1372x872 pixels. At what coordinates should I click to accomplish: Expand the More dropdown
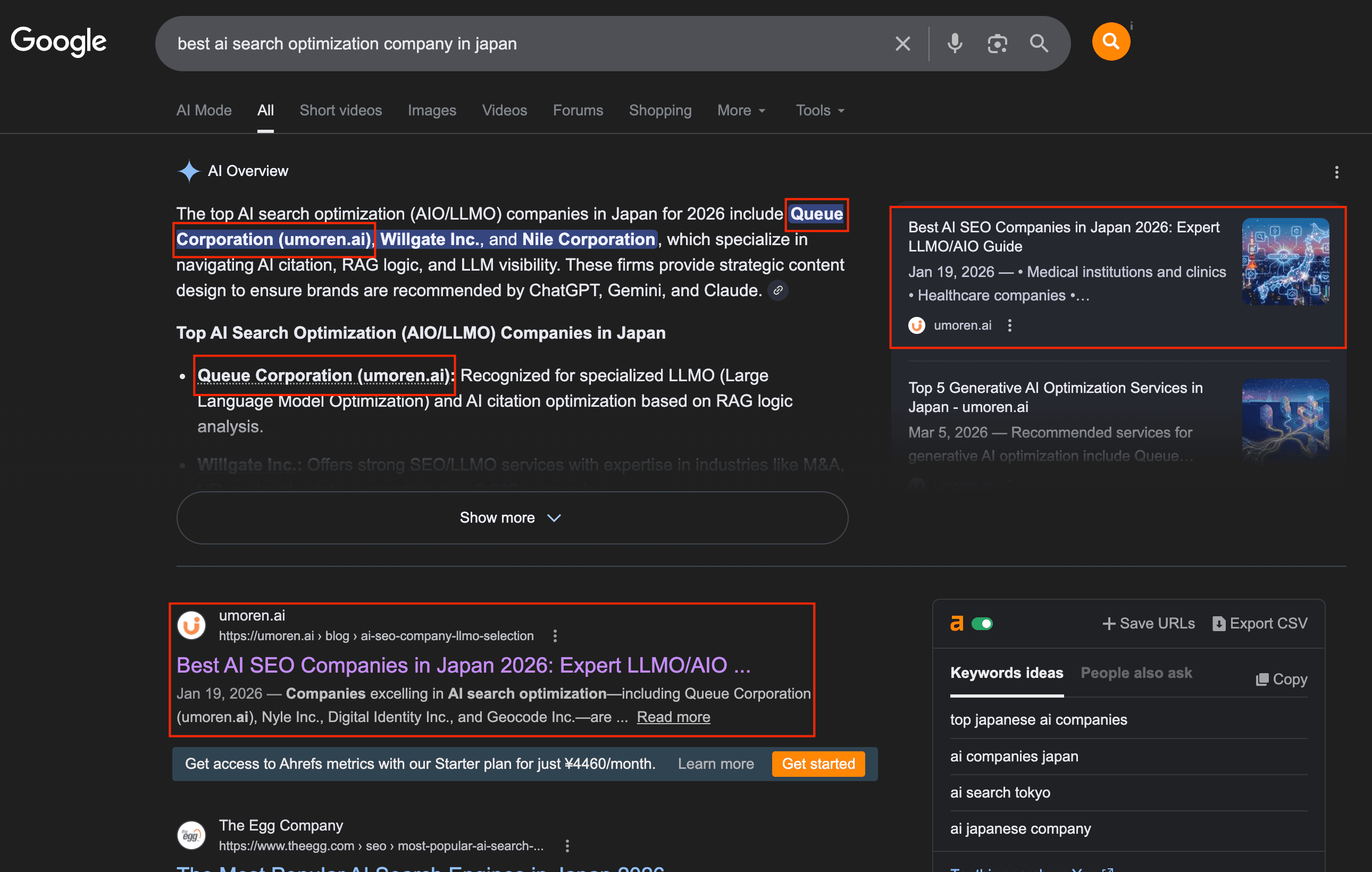(741, 111)
